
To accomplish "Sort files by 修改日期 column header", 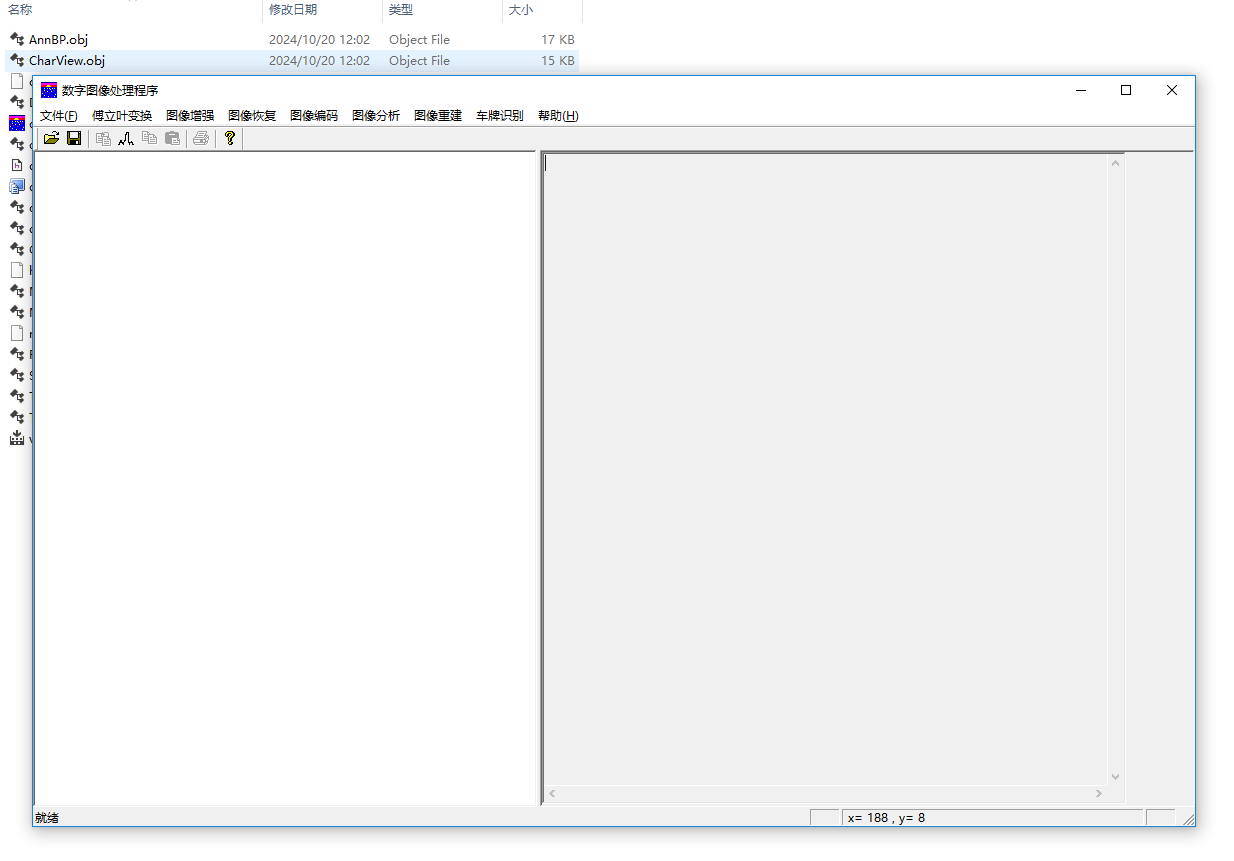I will coord(292,10).
